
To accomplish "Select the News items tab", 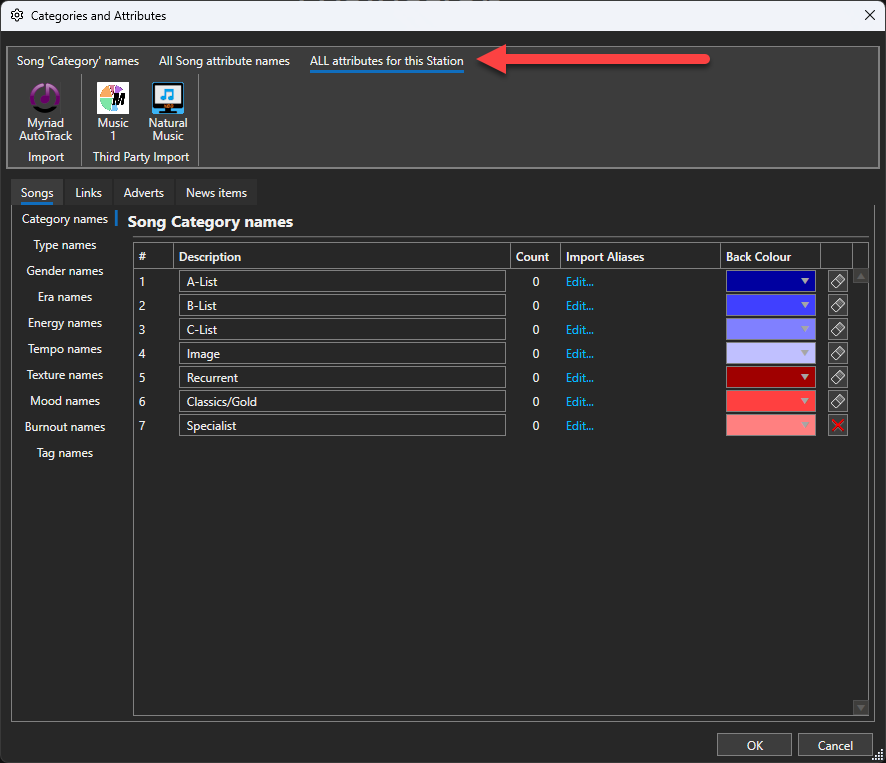I will point(217,193).
